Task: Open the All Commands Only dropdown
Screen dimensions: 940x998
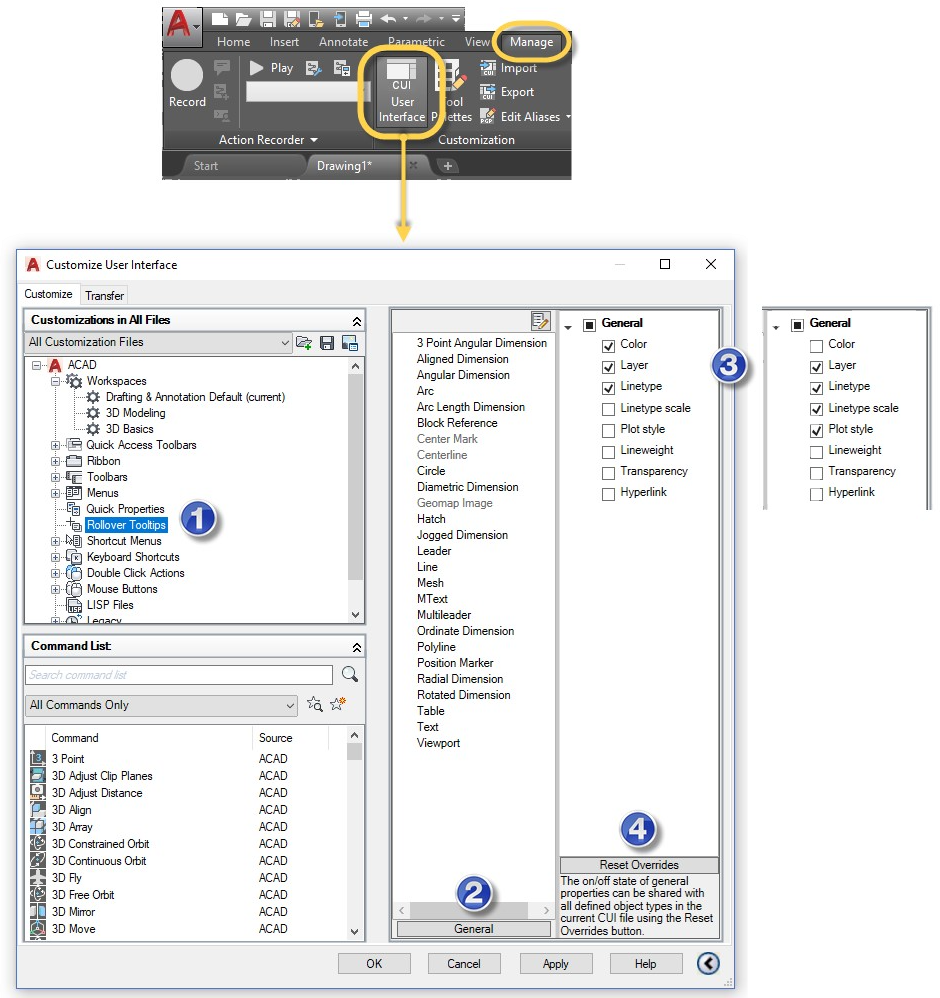Action: [161, 705]
